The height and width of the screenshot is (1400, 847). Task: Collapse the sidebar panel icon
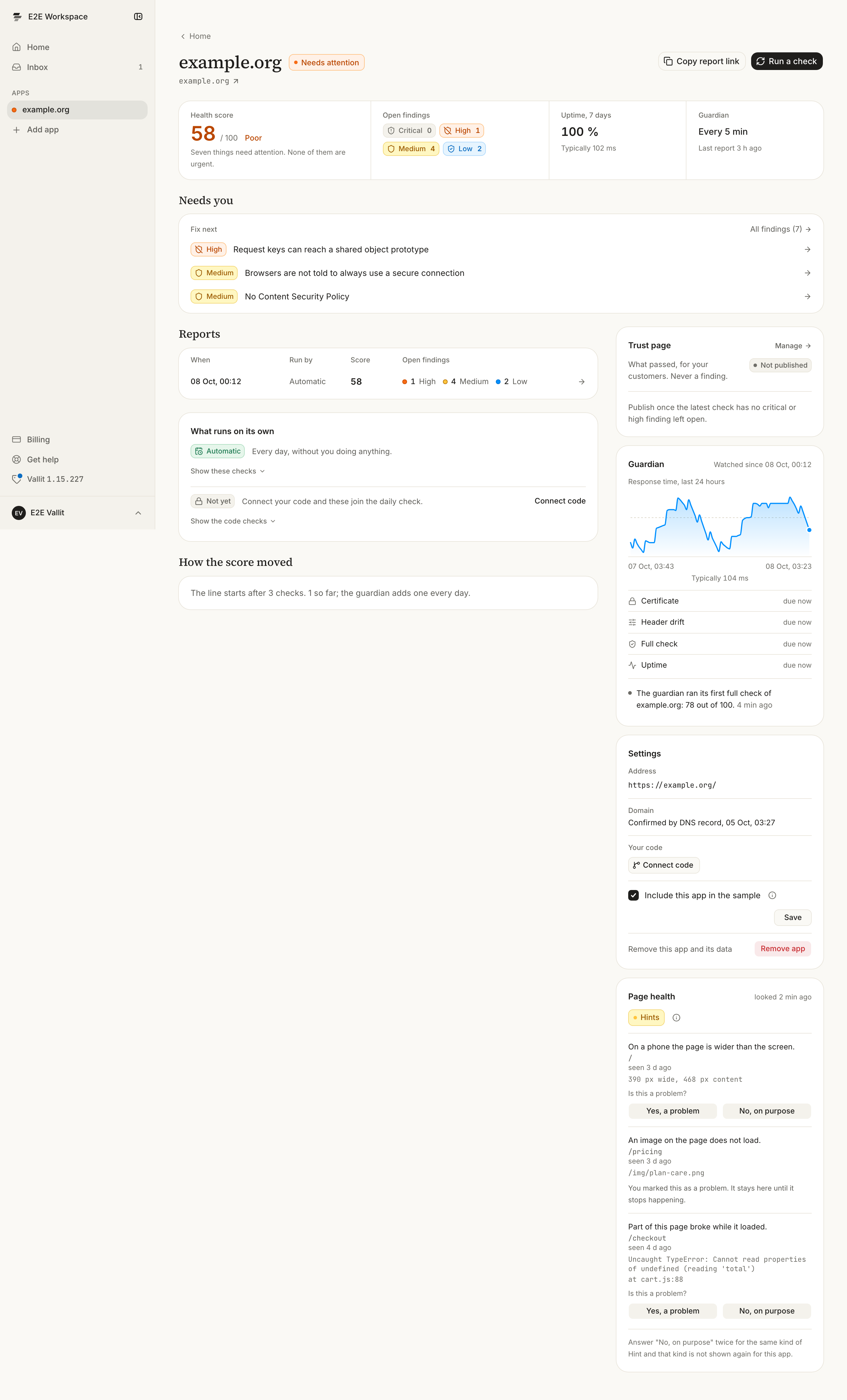(138, 16)
